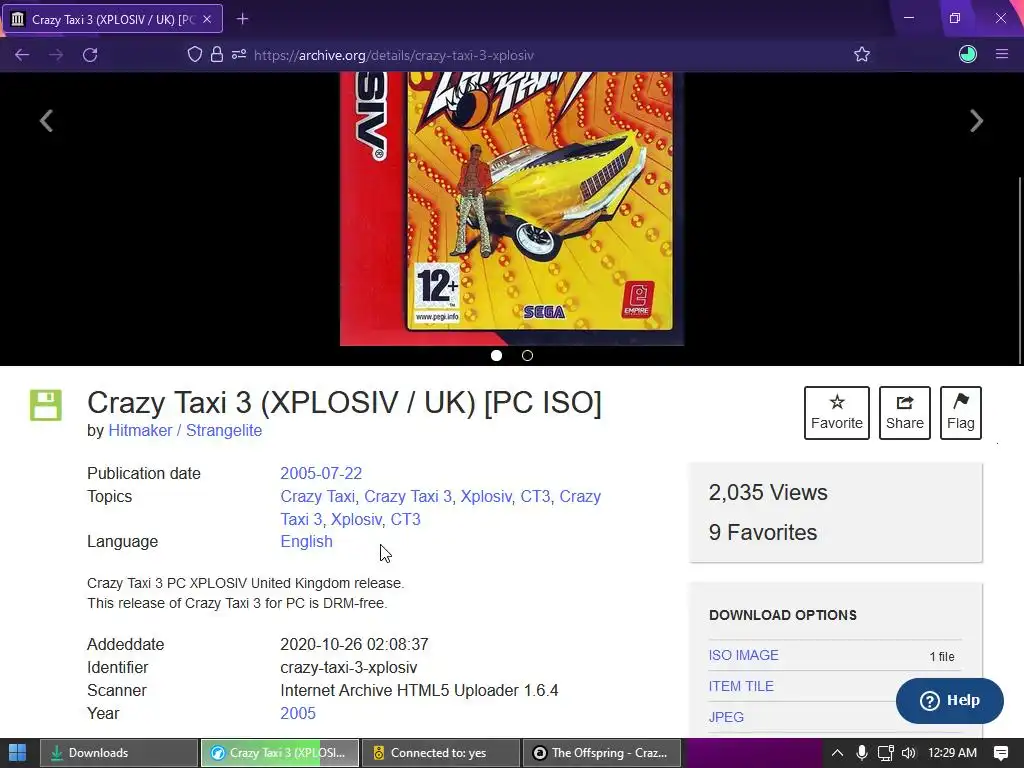Open the first CT3 topic link
This screenshot has height=768, width=1024.
tap(535, 496)
